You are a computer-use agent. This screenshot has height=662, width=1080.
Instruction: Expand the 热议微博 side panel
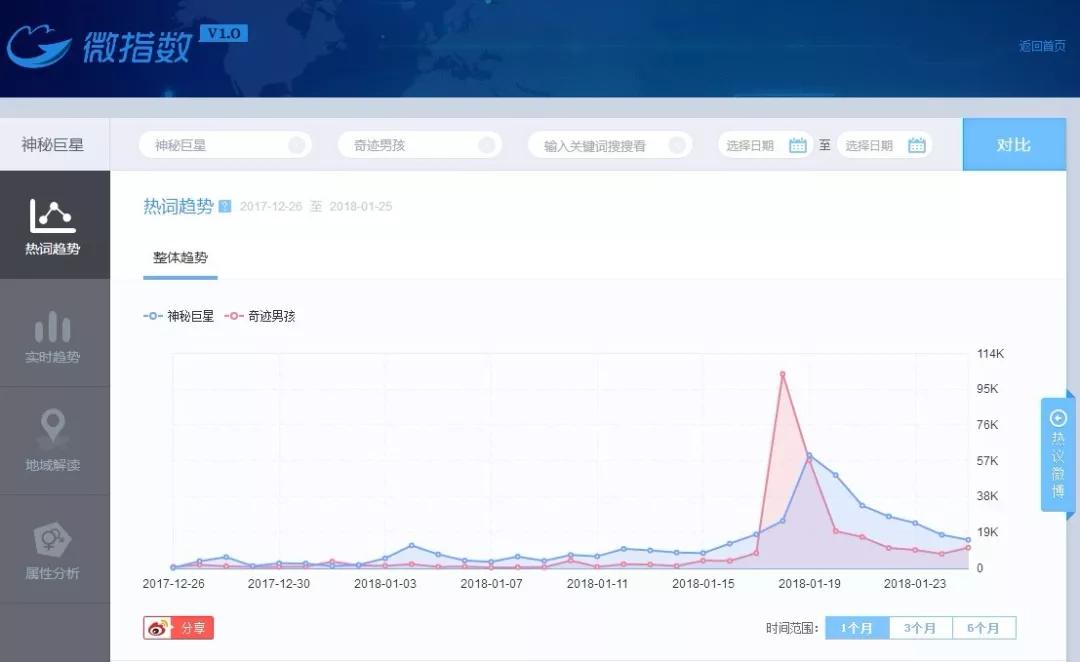pos(1058,454)
